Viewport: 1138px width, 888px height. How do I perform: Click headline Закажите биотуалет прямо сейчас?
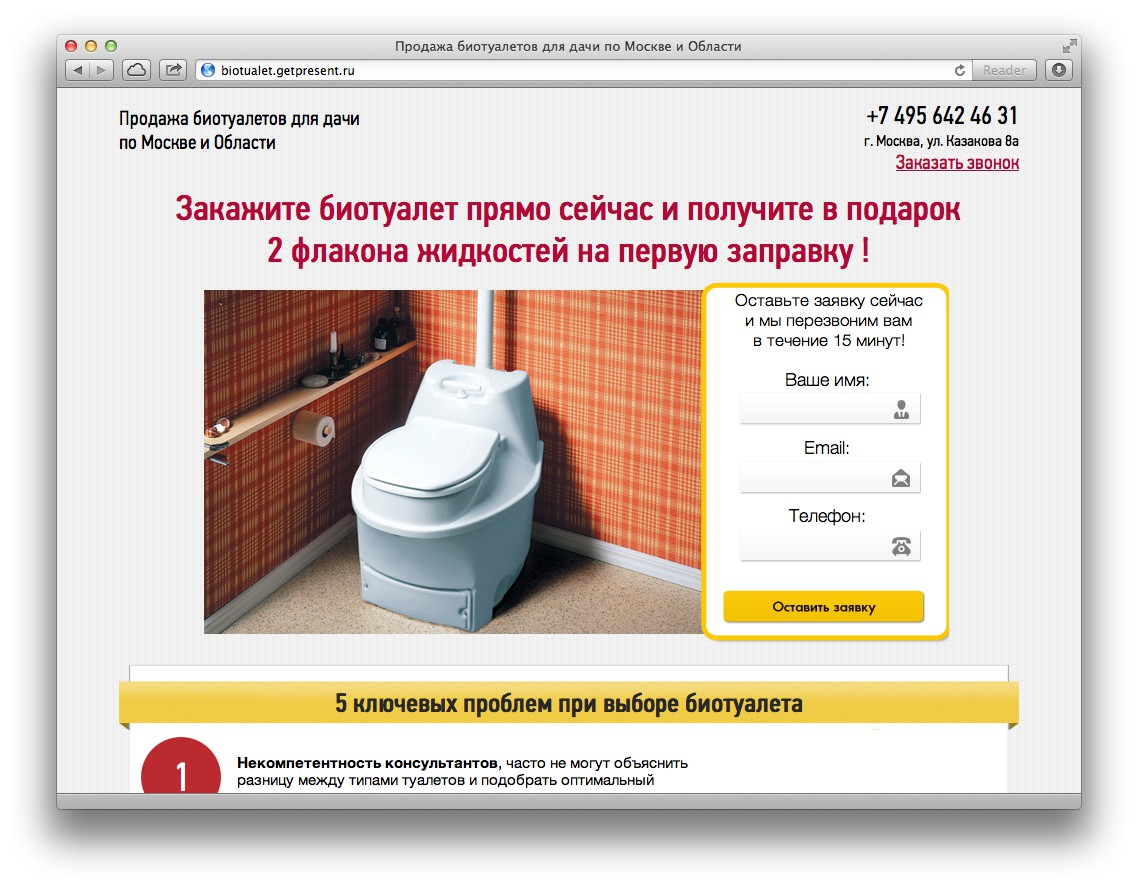tap(568, 209)
